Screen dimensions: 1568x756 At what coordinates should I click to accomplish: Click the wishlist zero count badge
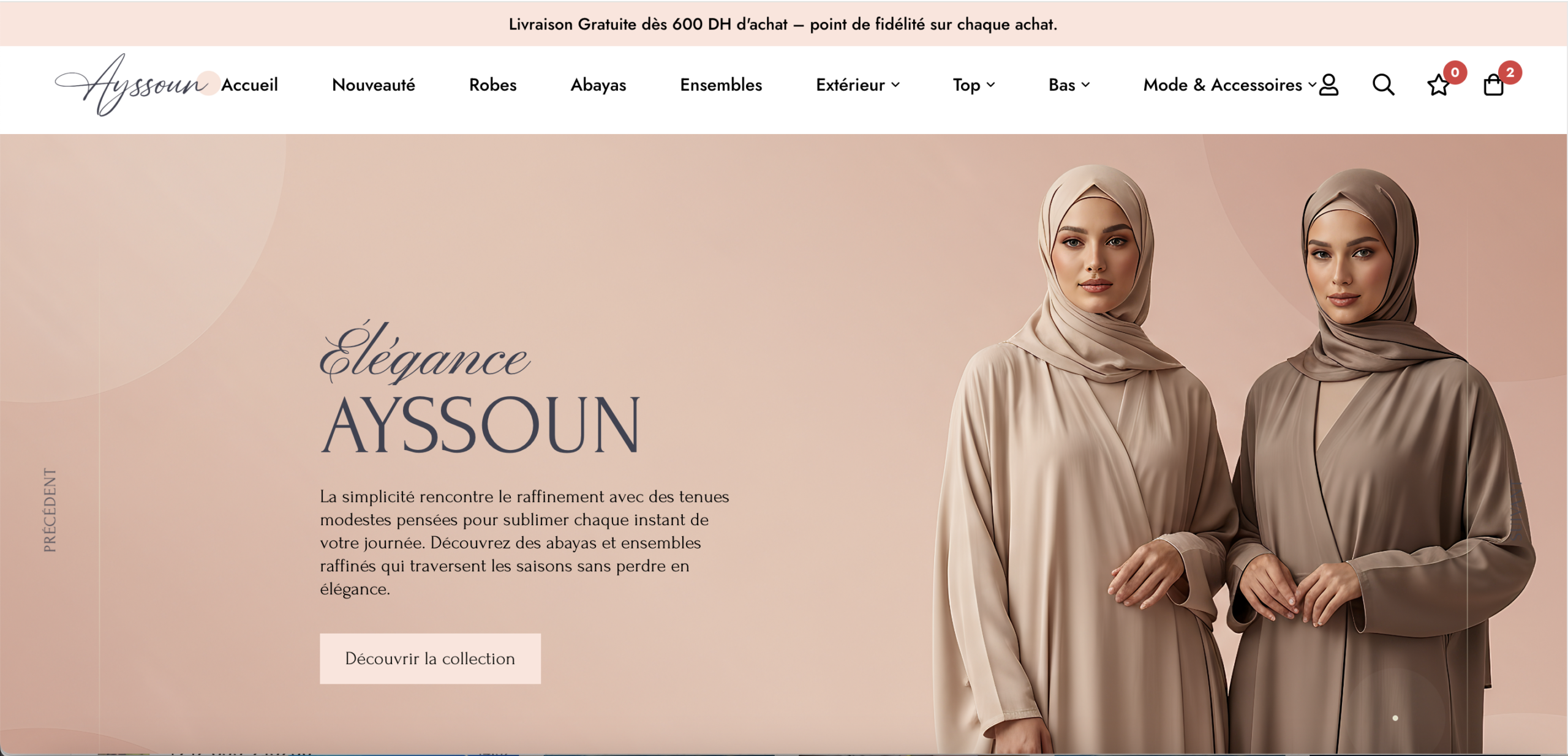coord(1455,72)
